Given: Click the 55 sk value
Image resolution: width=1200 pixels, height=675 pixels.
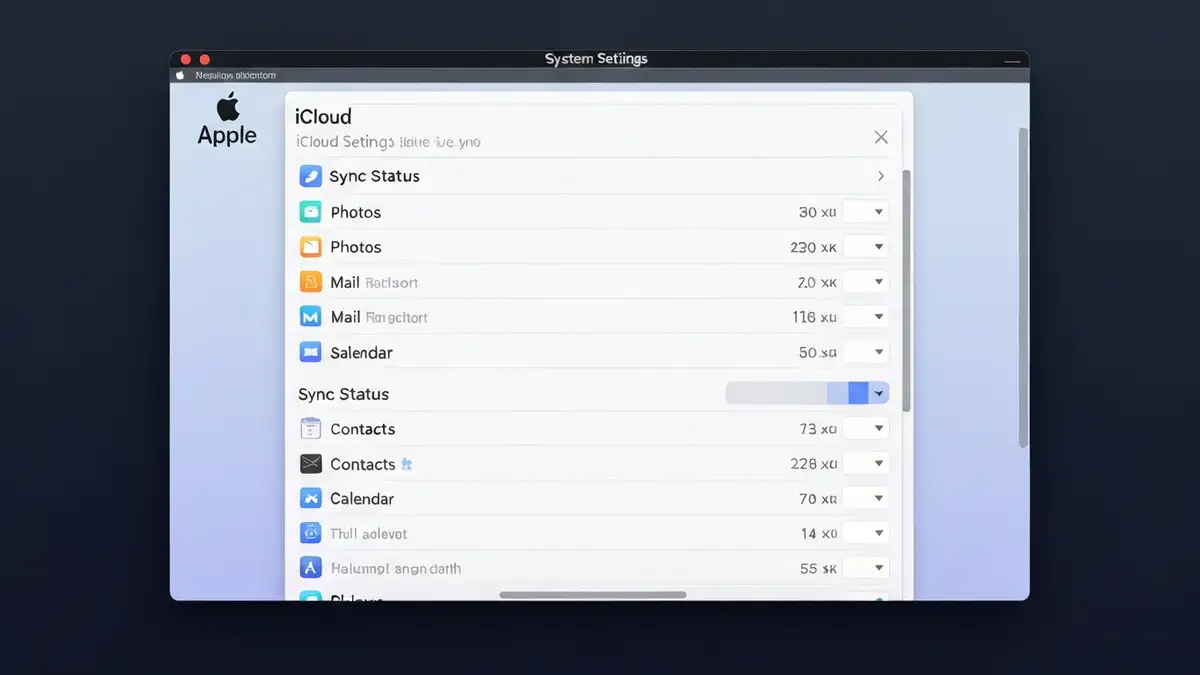Looking at the screenshot, I should [x=817, y=568].
